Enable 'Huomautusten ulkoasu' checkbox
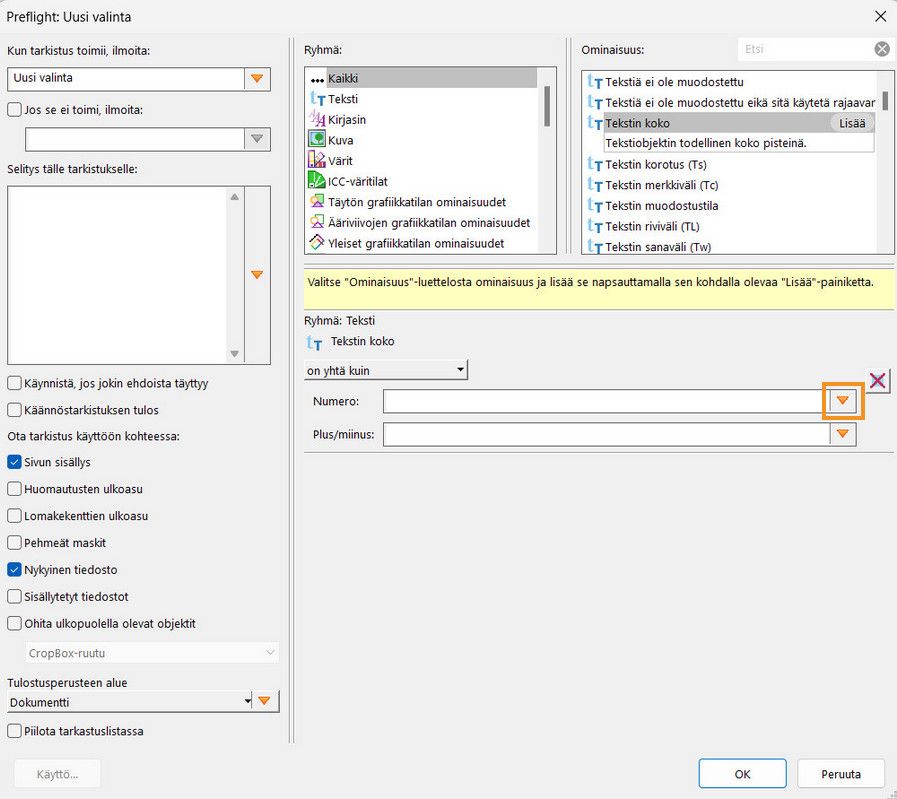 tap(14, 489)
